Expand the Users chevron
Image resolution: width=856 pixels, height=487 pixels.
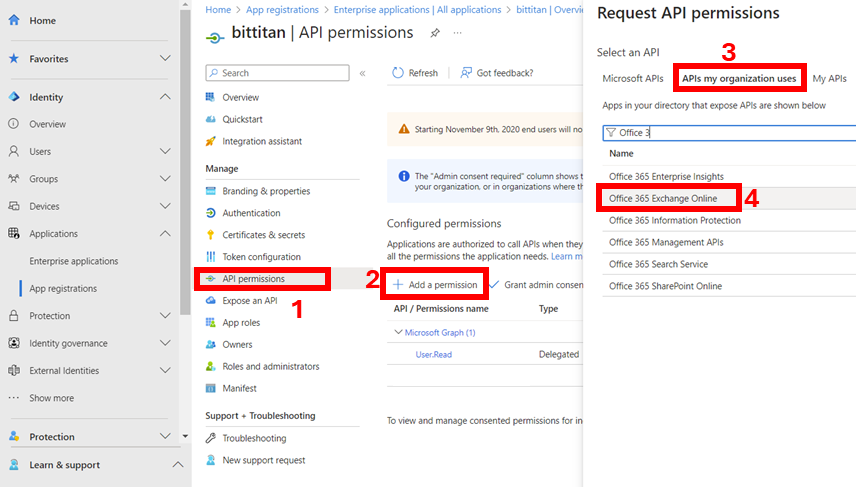coord(165,151)
